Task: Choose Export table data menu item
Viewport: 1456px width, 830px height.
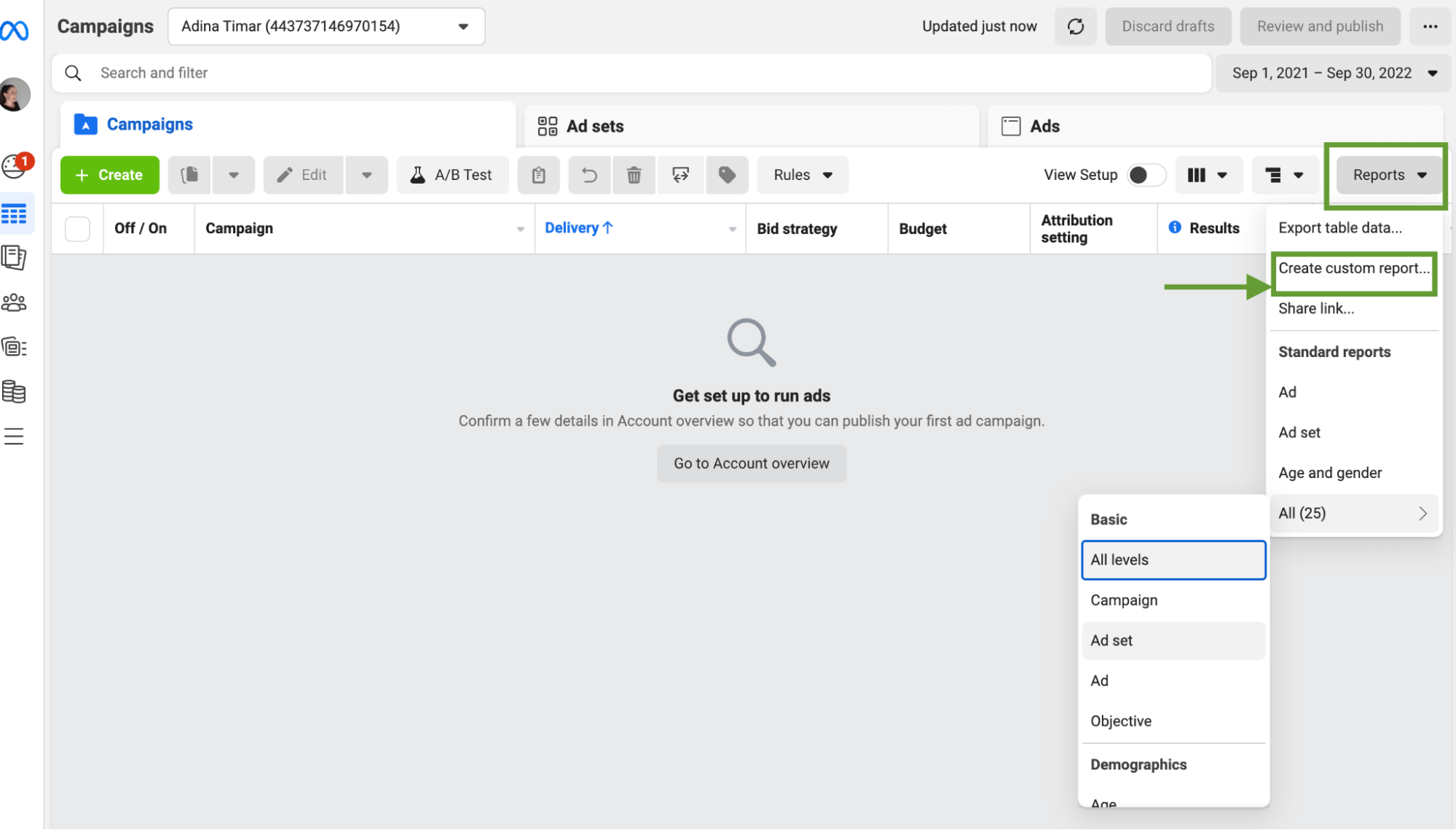Action: coord(1353,228)
